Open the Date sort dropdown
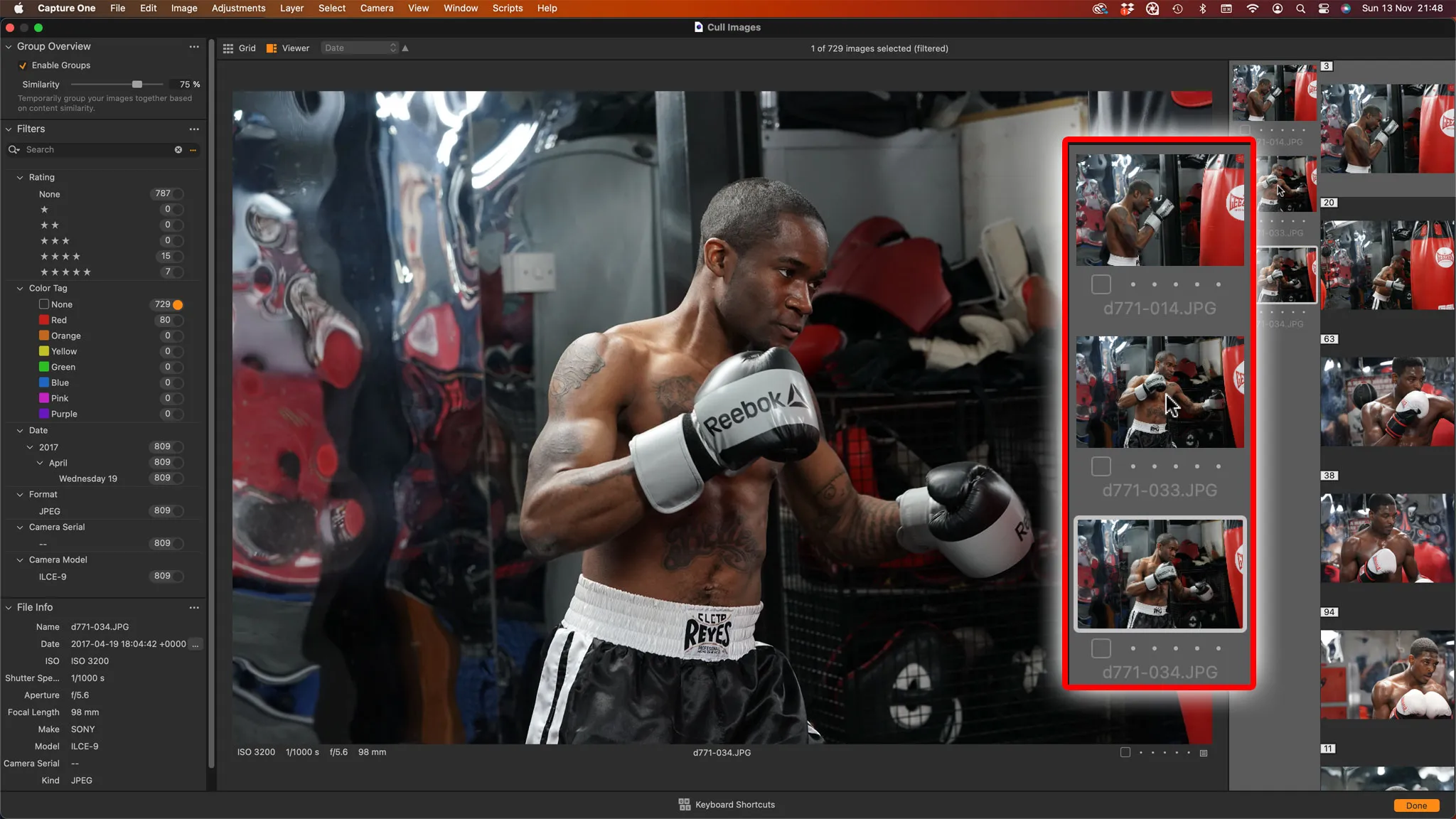The width and height of the screenshot is (1456, 819). 360,48
